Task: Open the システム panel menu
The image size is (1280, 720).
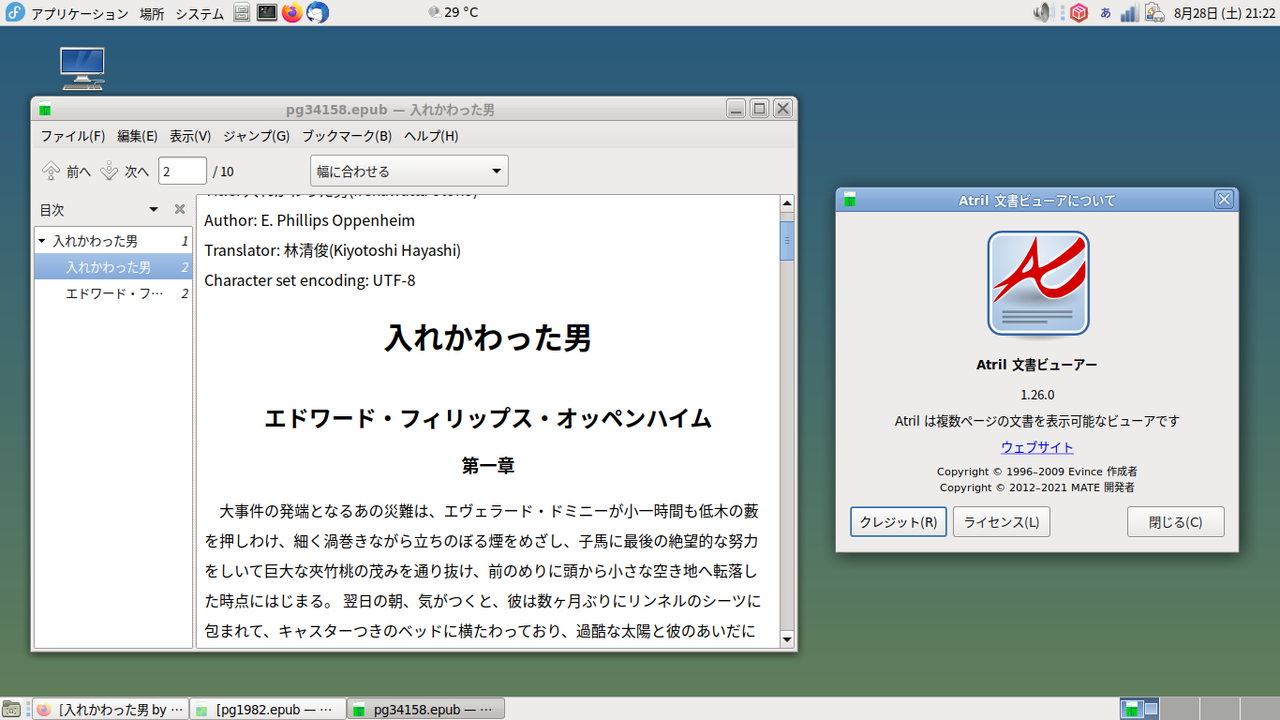Action: (x=199, y=13)
